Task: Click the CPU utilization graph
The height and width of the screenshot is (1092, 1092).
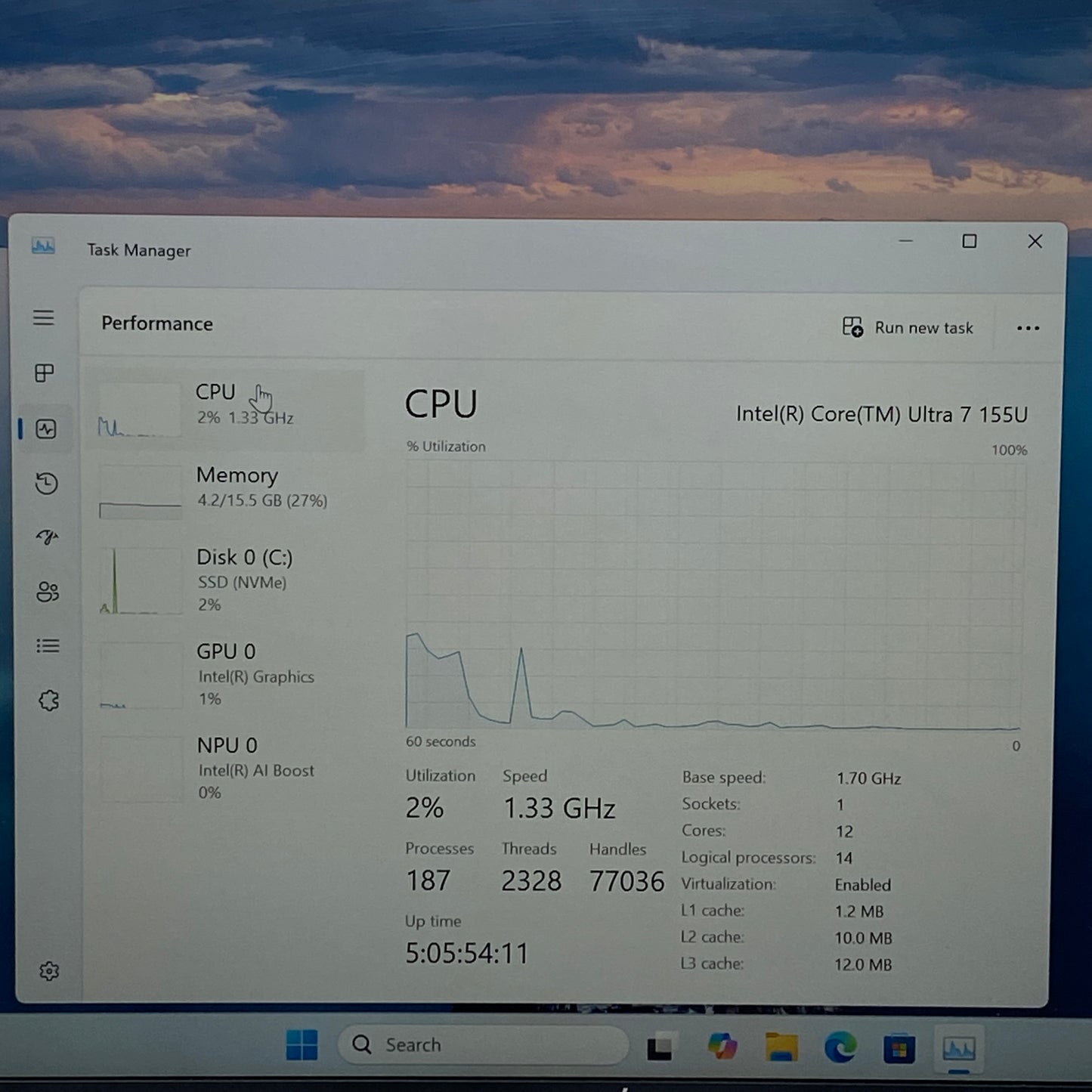Action: (710, 597)
